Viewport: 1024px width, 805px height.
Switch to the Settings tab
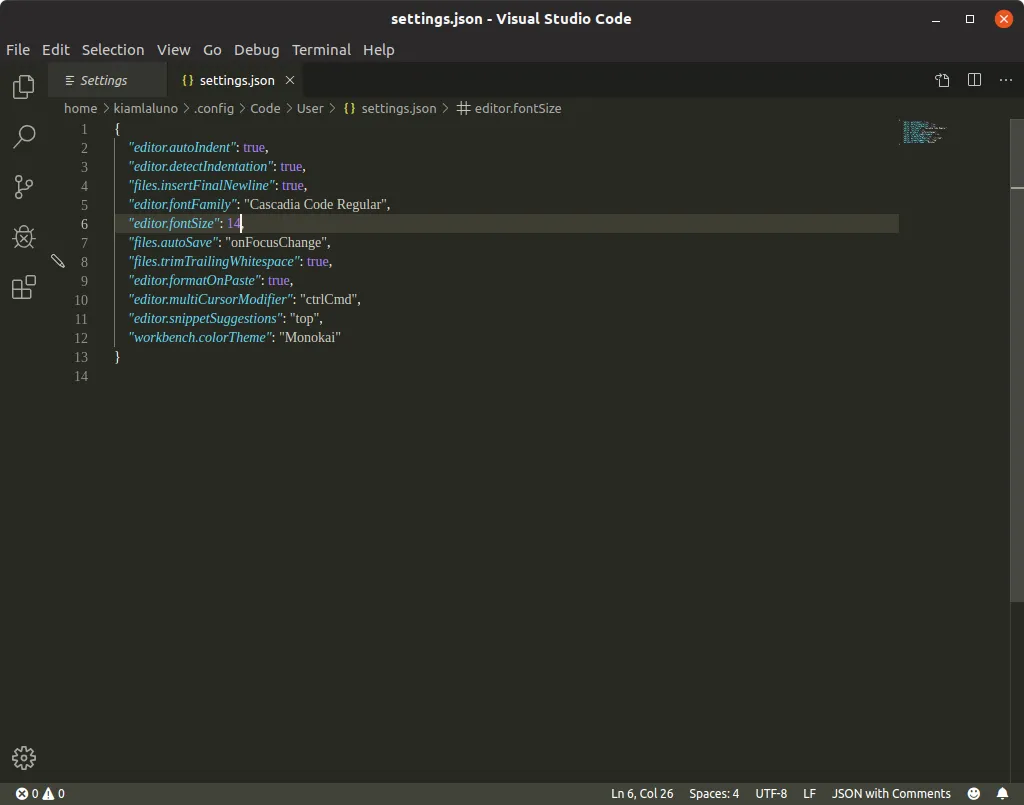(107, 80)
